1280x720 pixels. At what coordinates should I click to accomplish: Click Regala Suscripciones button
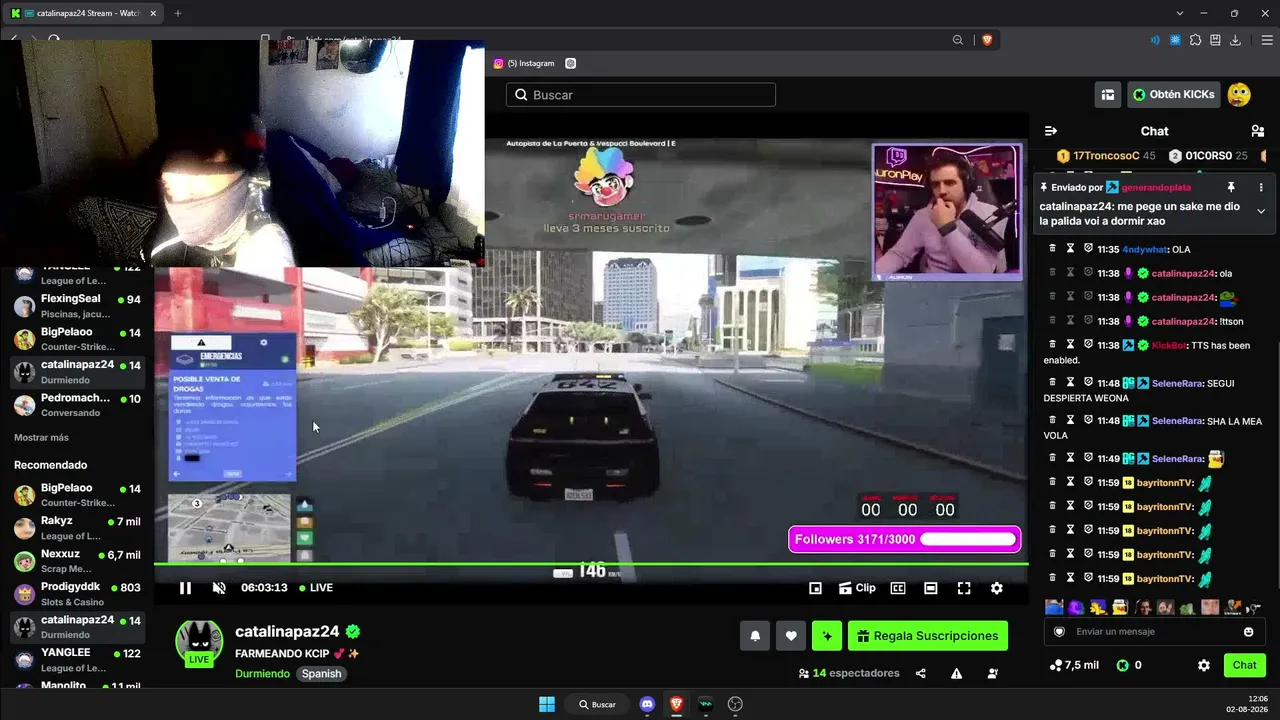click(x=928, y=636)
